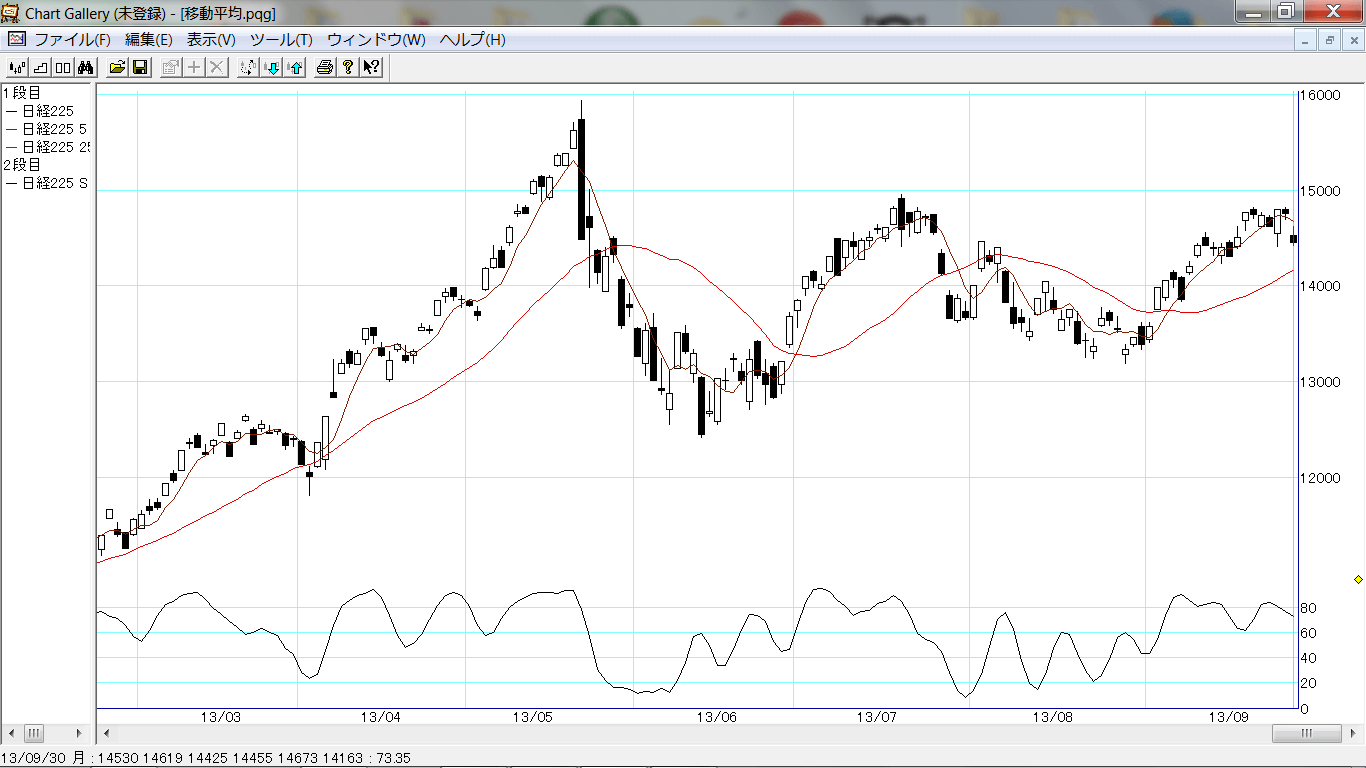Click the 40 oscillator axis label

(1308, 658)
